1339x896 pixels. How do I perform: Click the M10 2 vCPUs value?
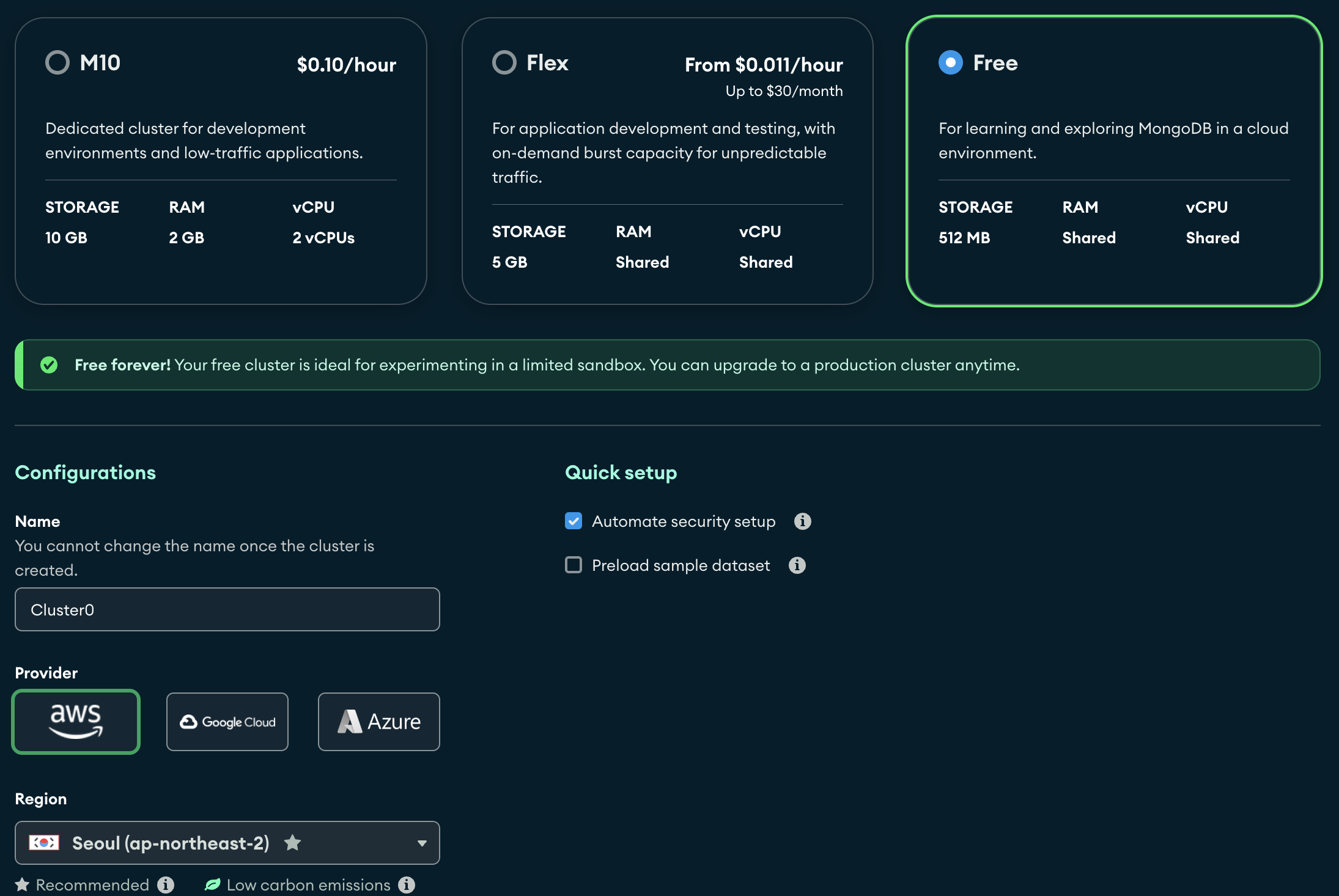(323, 238)
